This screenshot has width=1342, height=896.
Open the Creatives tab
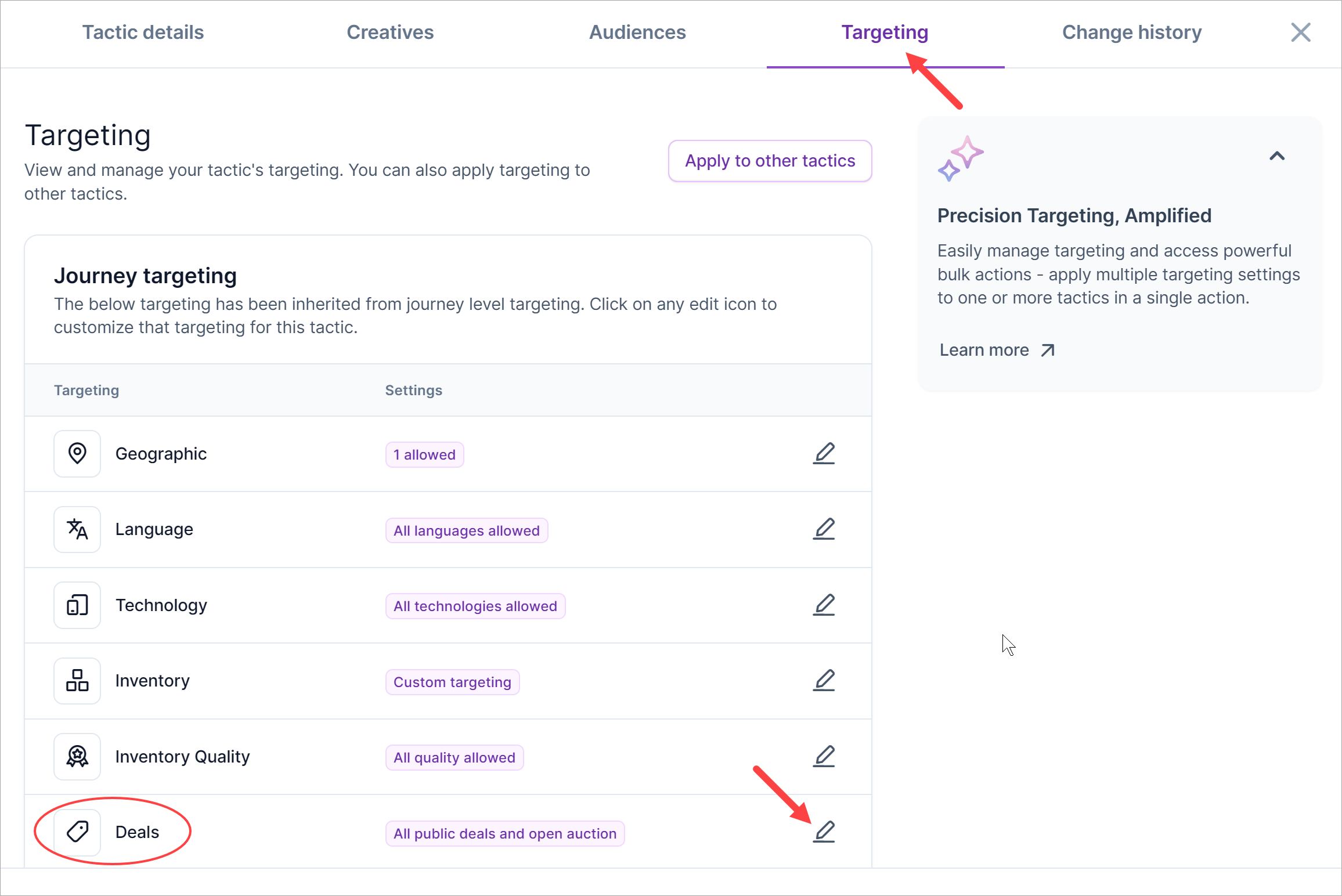tap(390, 32)
